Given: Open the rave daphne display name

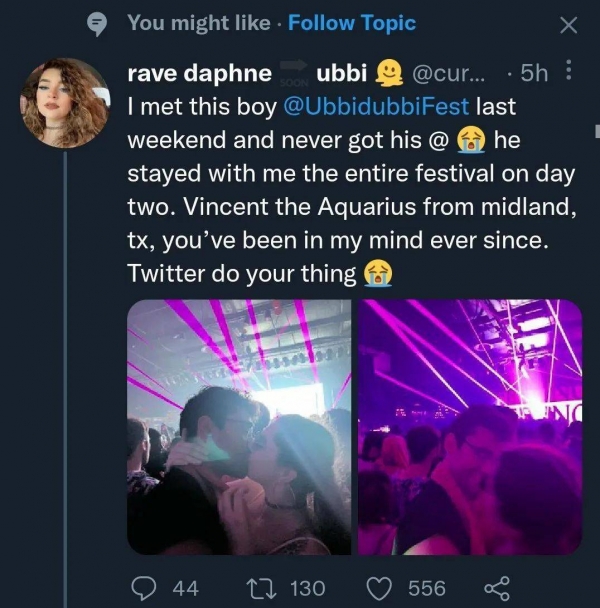Looking at the screenshot, I should pos(200,74).
